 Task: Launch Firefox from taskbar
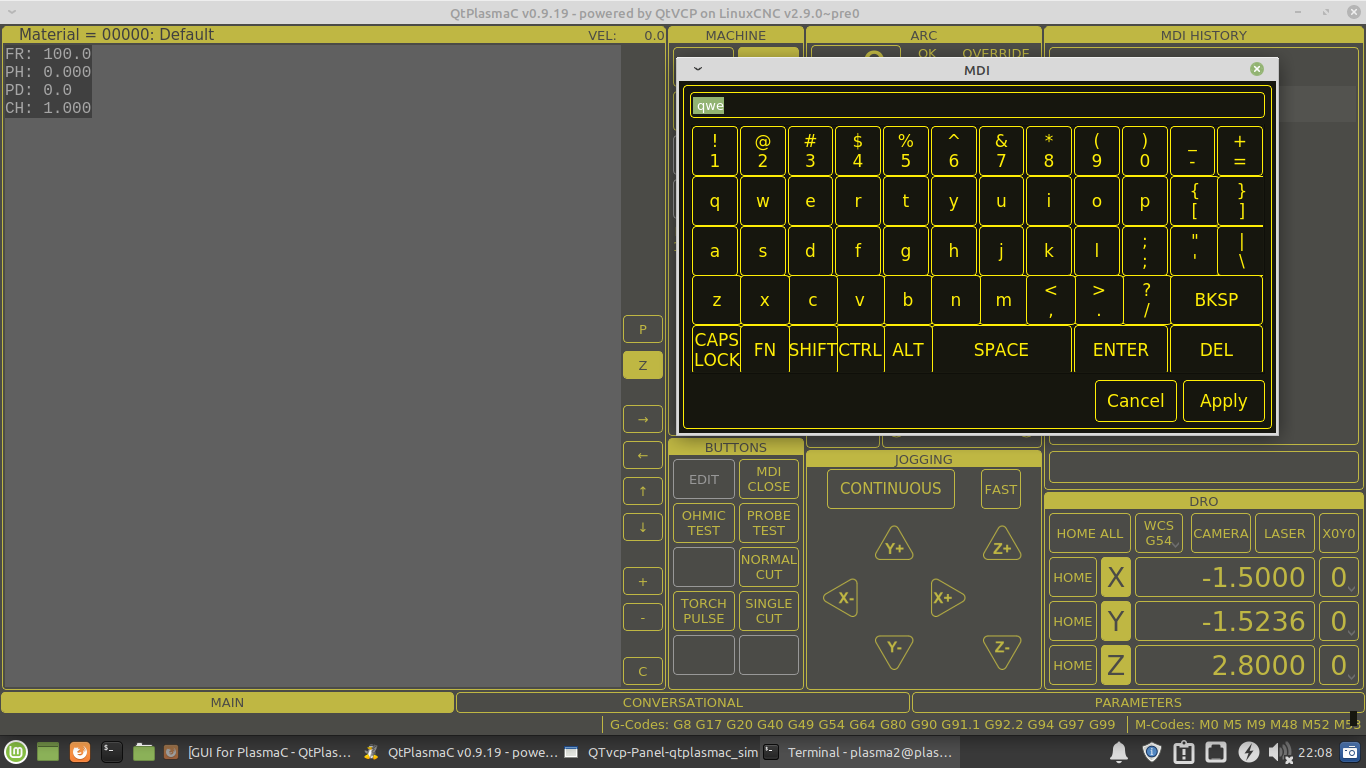(80, 752)
